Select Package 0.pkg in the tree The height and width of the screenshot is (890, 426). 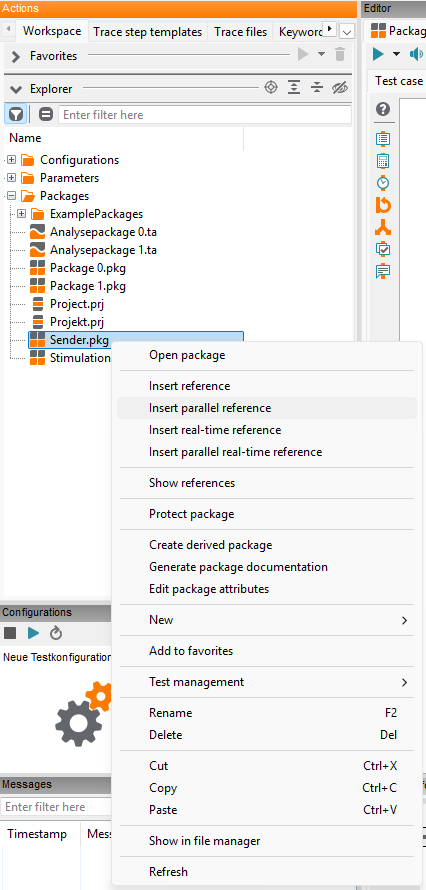tap(87, 268)
